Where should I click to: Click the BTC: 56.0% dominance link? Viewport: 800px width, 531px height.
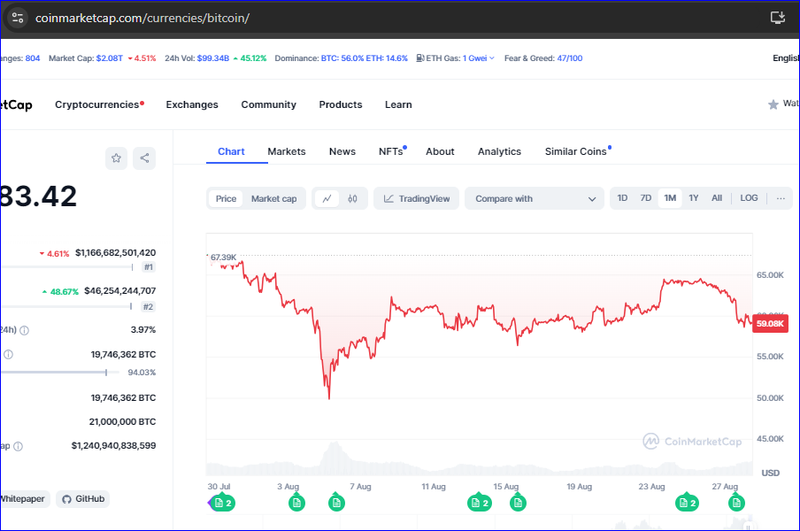coord(342,58)
